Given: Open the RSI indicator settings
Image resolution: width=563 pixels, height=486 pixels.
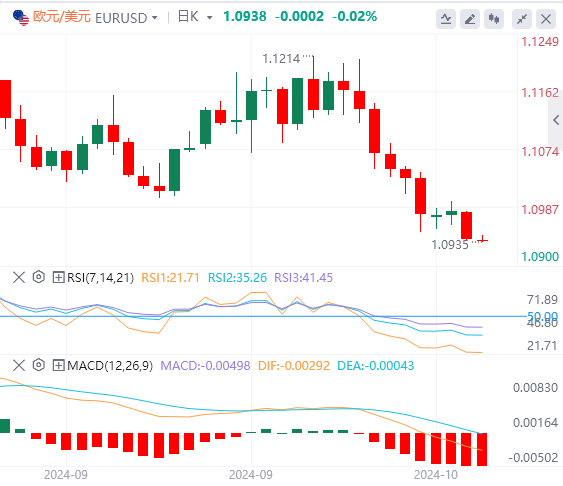Looking at the screenshot, I should [x=39, y=277].
